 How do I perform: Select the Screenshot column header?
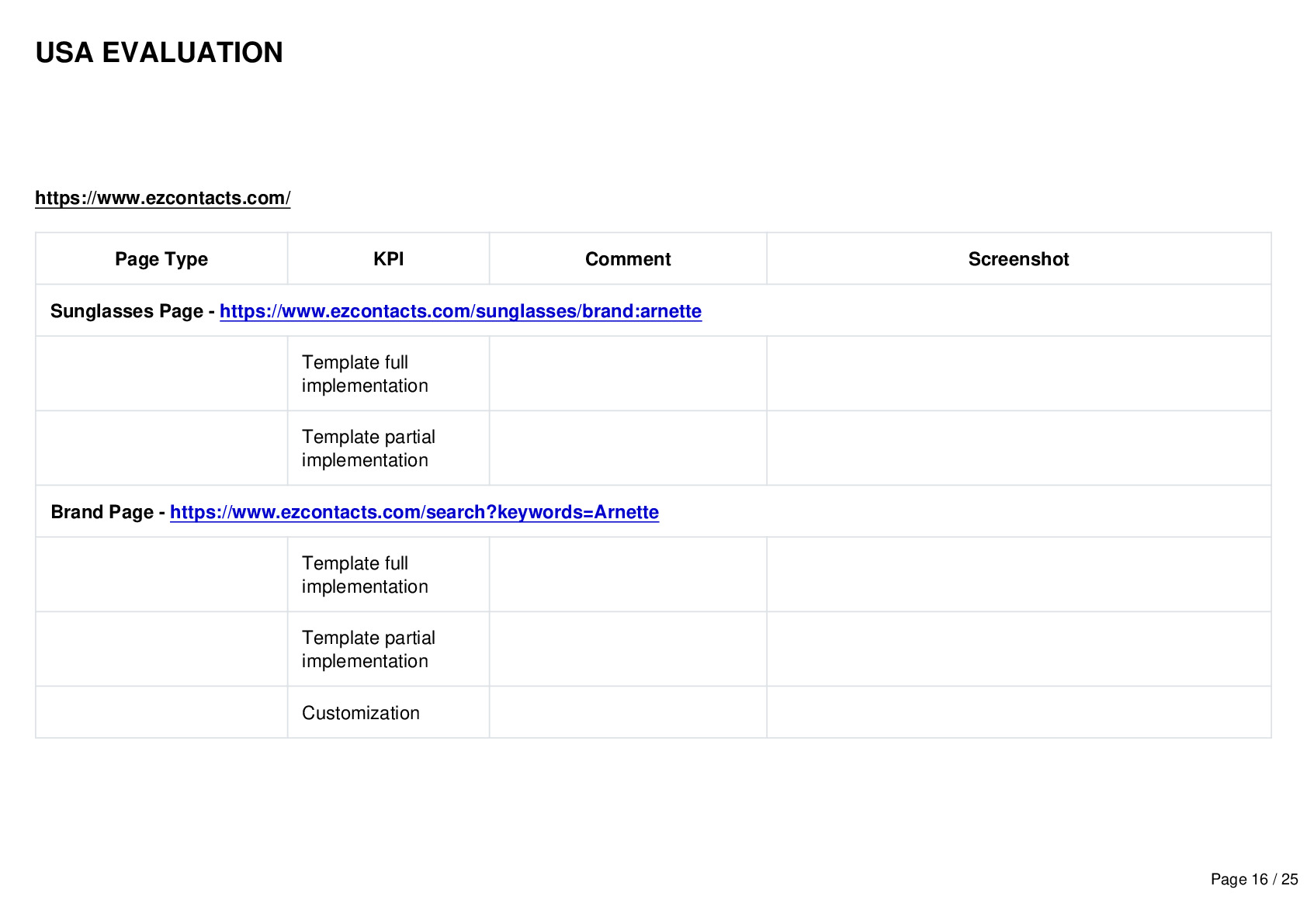tap(1018, 259)
